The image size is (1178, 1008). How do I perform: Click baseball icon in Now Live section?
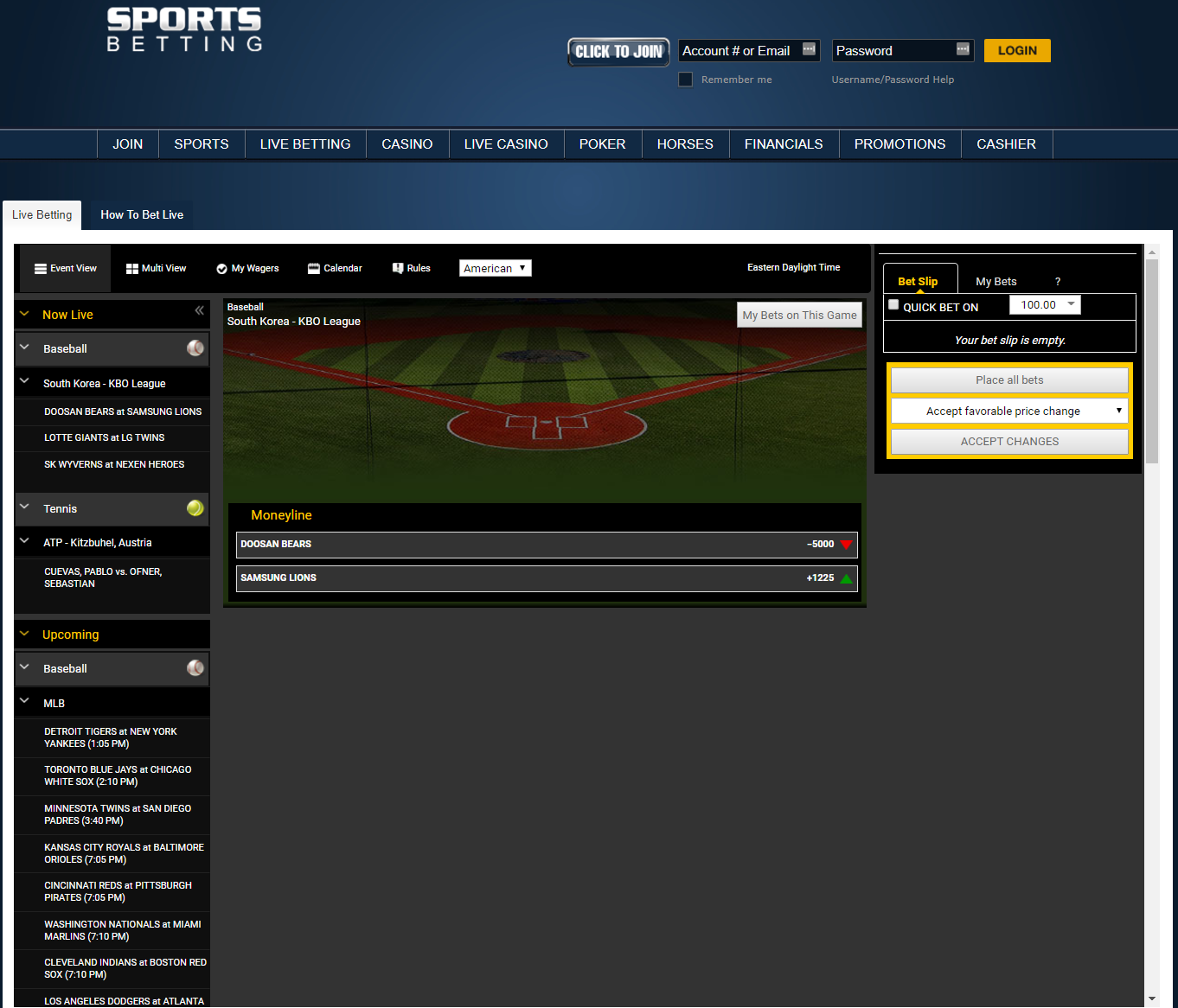pos(195,348)
